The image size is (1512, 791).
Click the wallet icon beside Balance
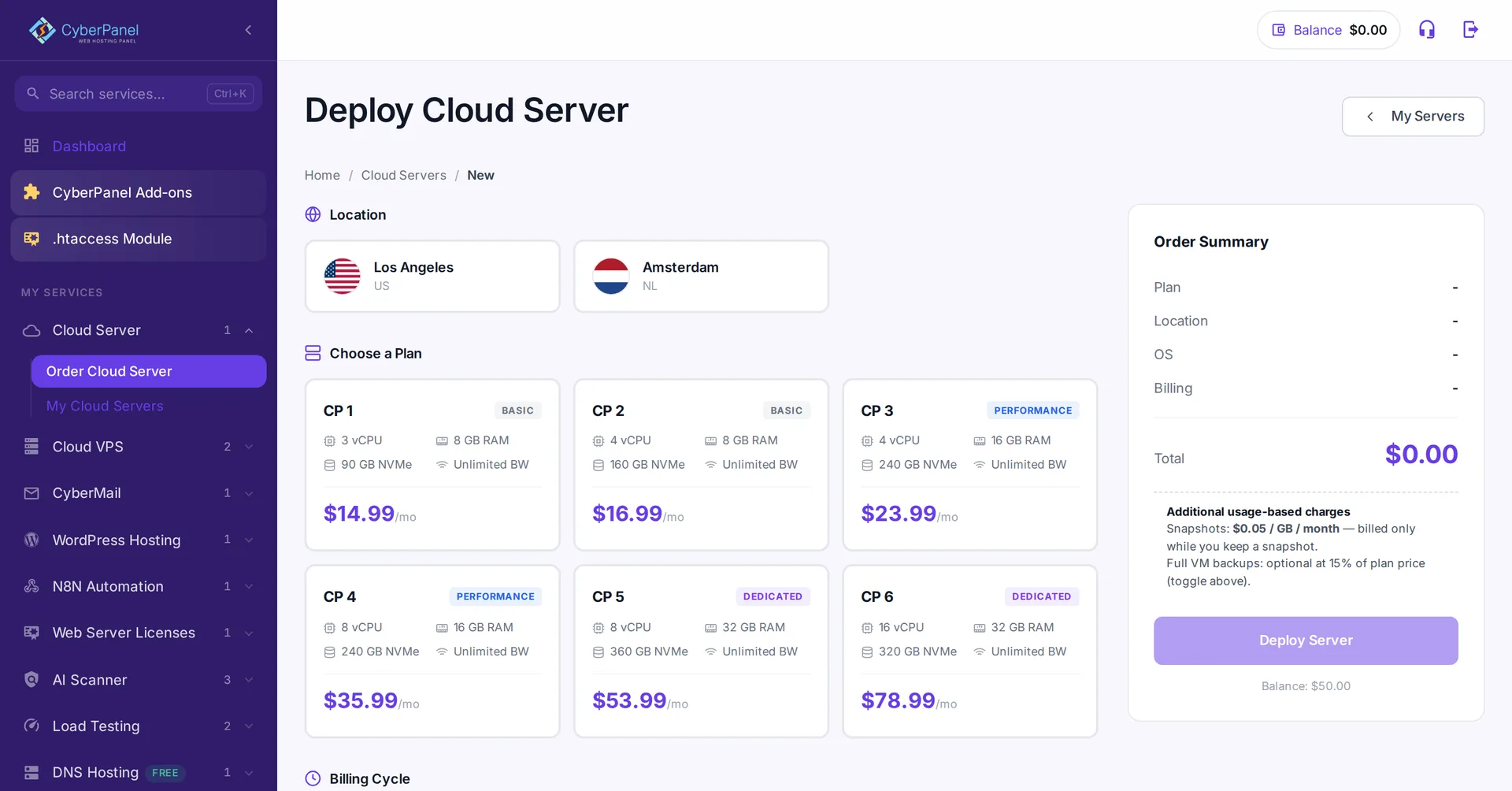1279,30
